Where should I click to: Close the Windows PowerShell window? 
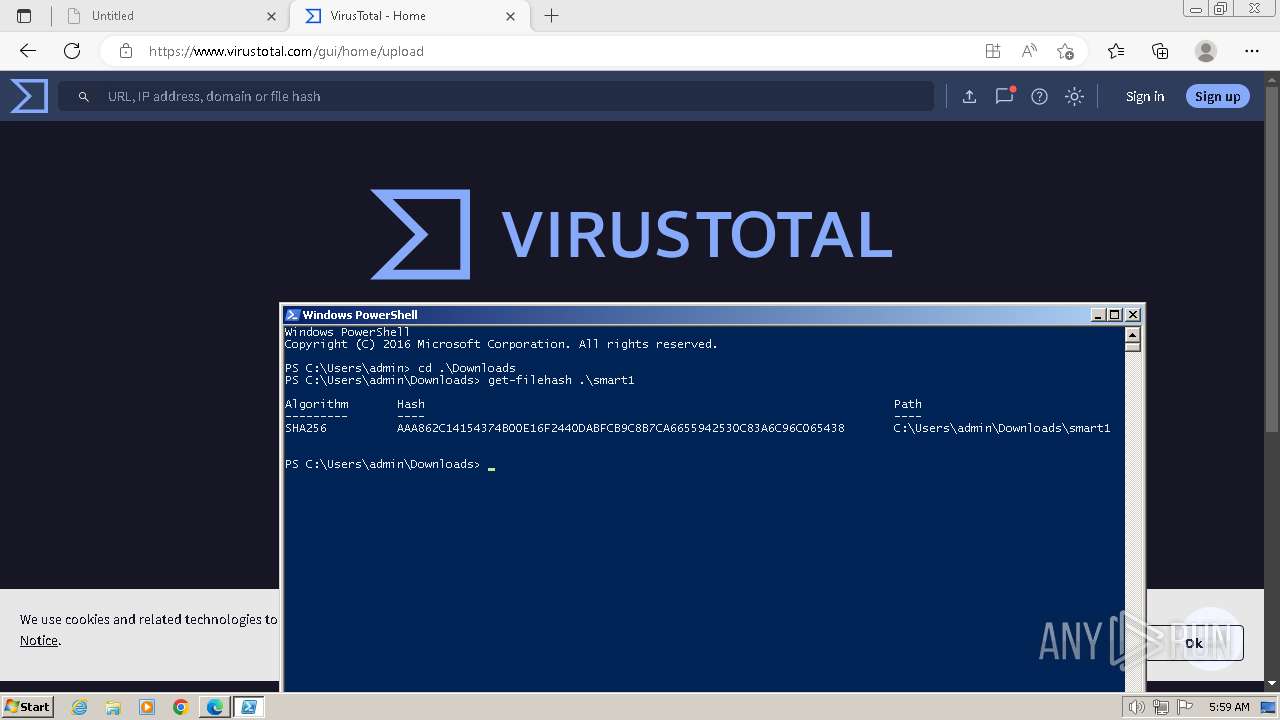point(1133,314)
